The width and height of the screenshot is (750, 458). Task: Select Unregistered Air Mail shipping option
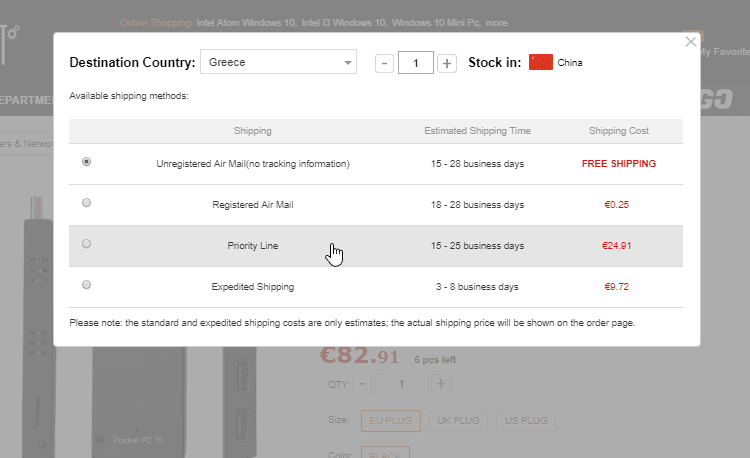point(86,162)
